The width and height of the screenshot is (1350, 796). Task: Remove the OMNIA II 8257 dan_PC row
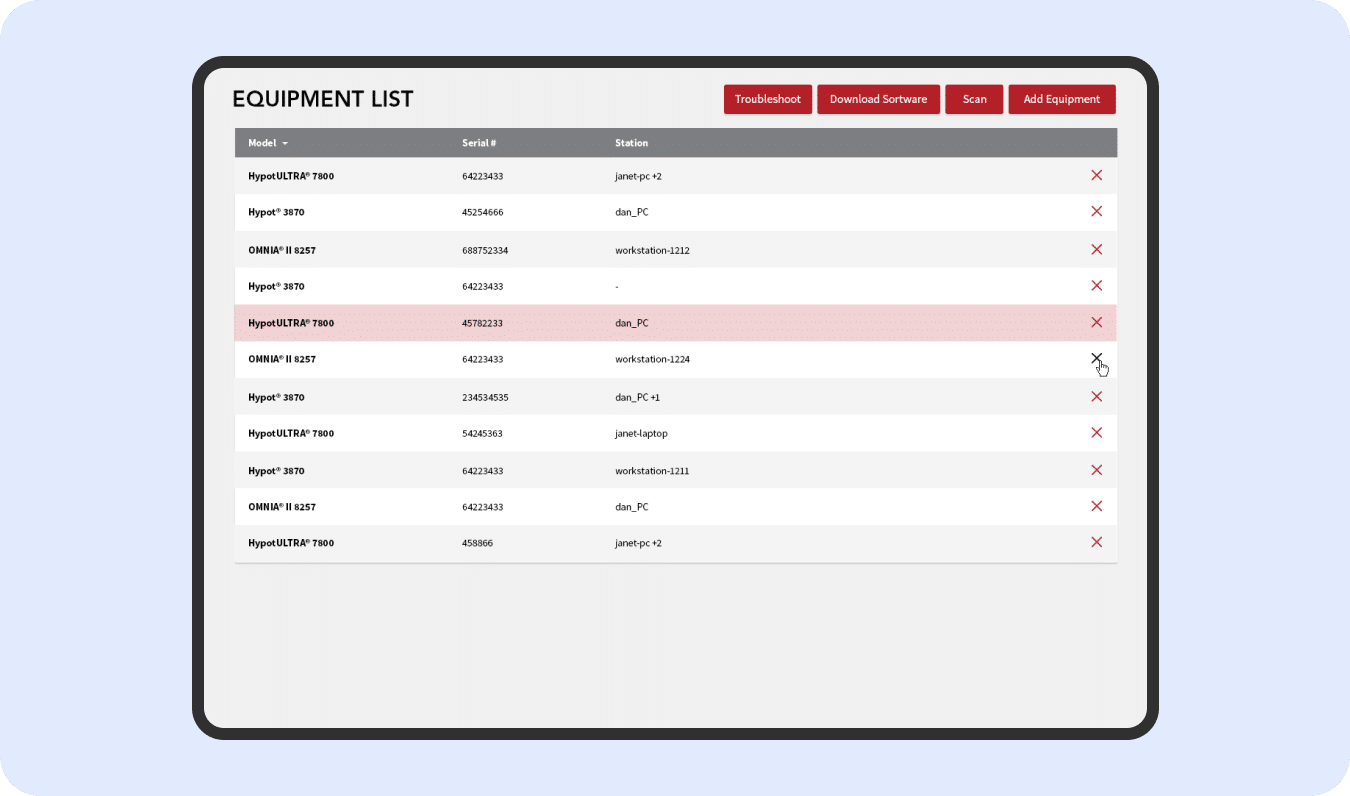(1096, 506)
